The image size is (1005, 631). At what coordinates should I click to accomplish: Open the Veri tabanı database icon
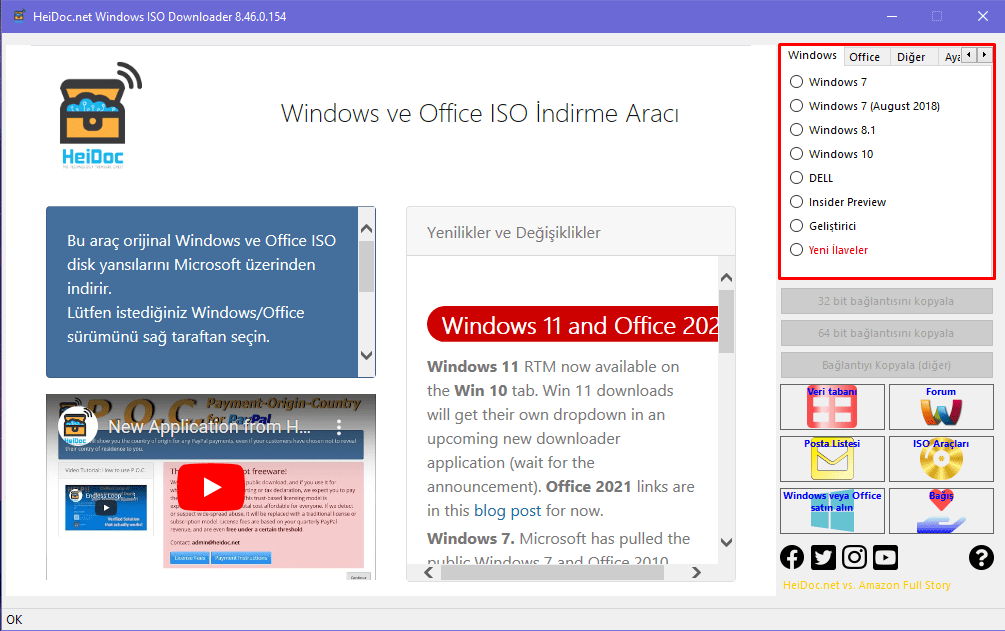(x=832, y=407)
